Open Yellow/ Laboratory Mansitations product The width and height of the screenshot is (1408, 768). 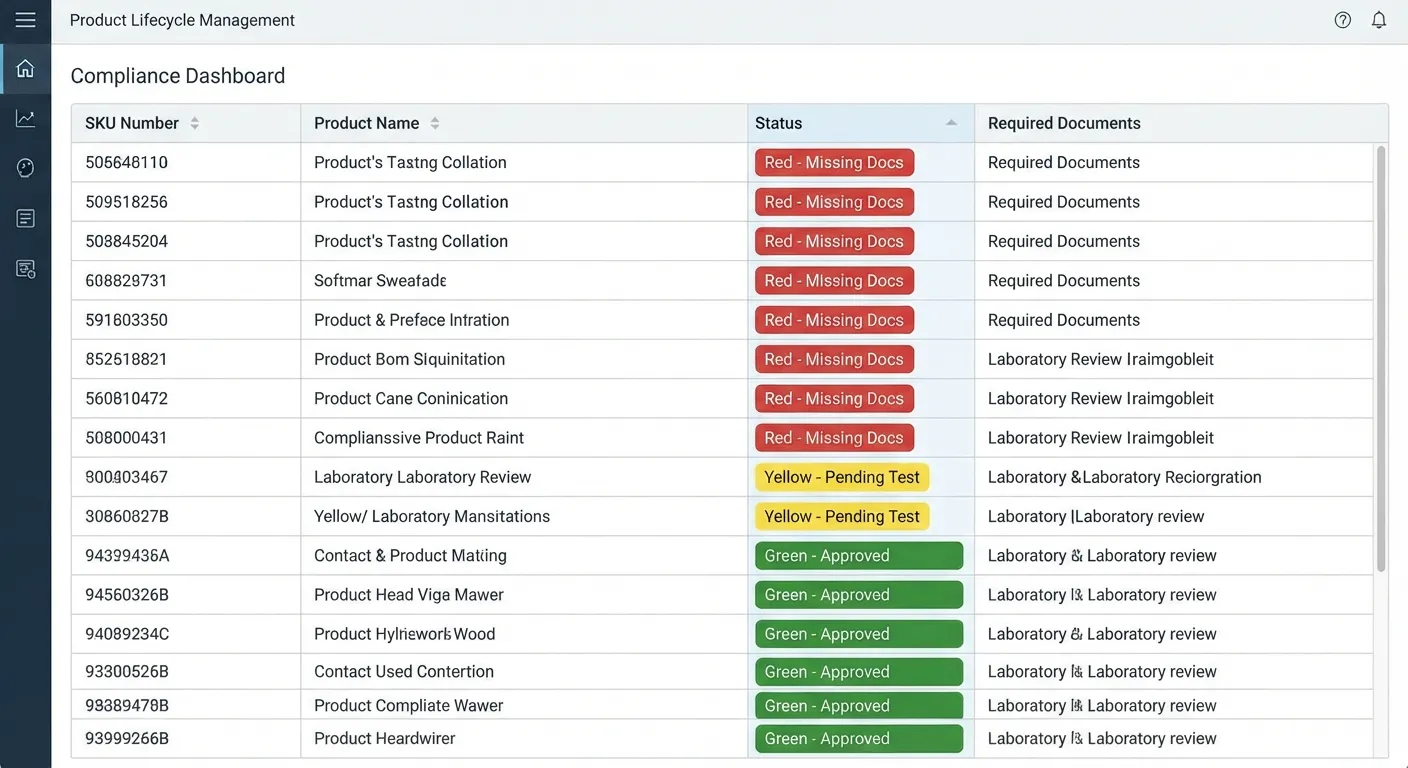[x=432, y=516]
